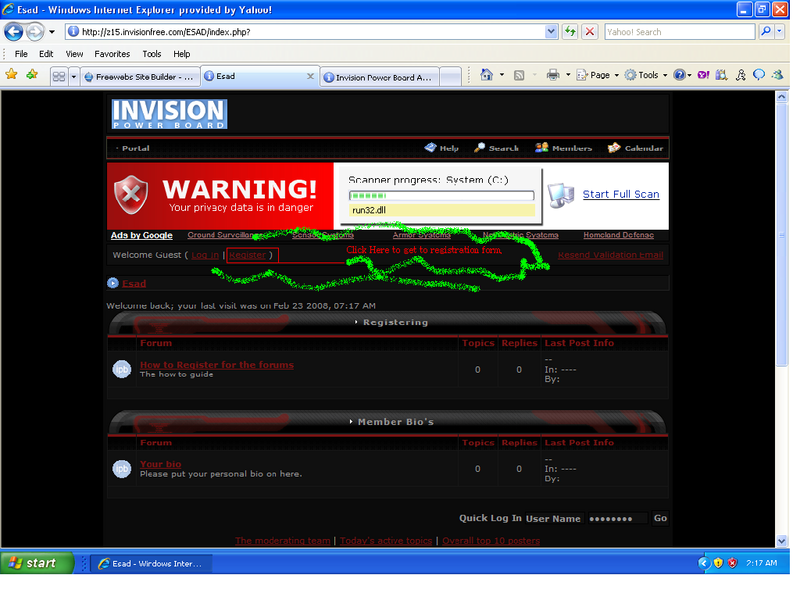Close the Esad tab

(310, 76)
